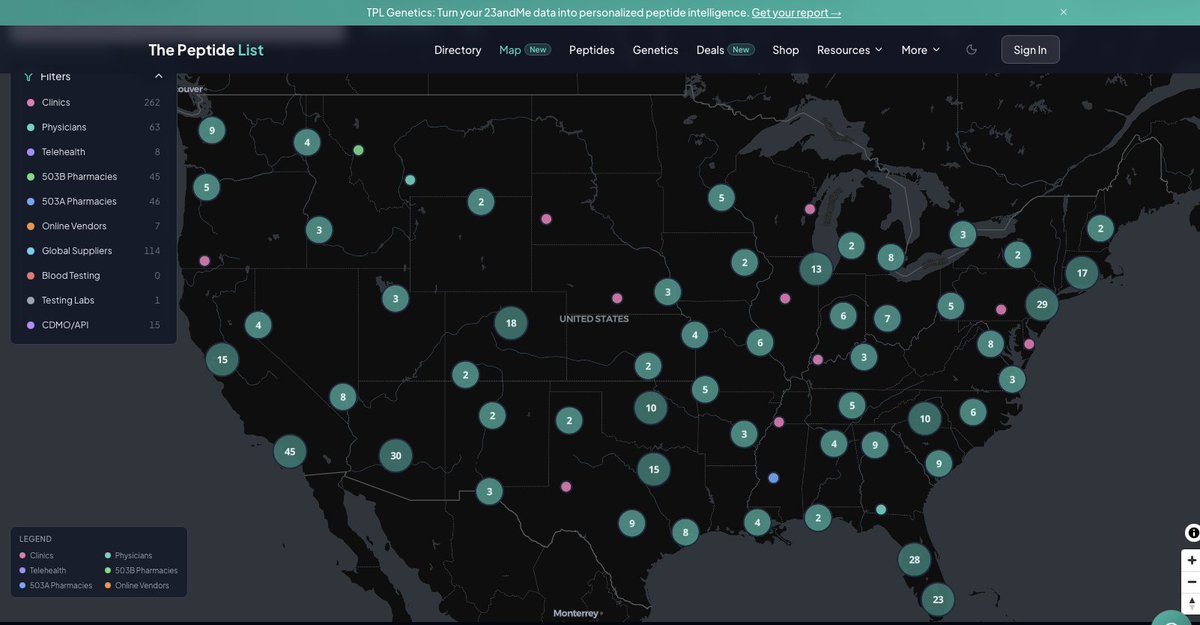Reset map bearing with compass button

pos(1191,603)
